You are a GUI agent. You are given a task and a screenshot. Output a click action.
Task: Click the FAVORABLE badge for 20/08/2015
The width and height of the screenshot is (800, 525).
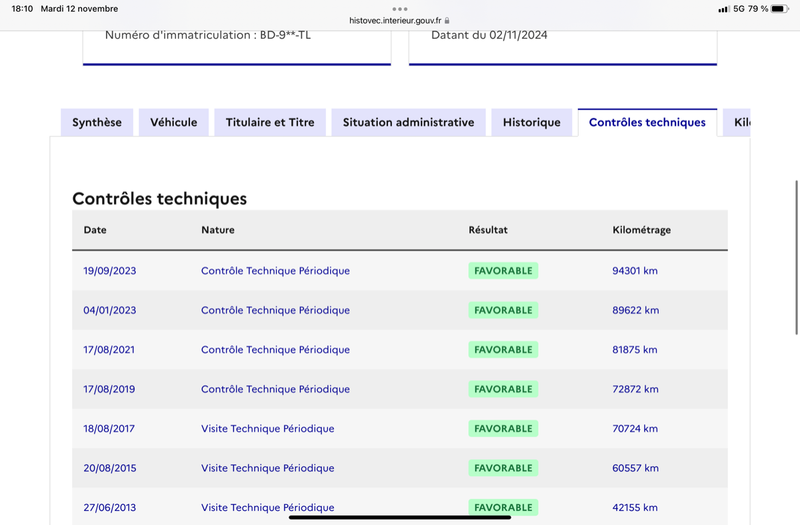click(503, 468)
